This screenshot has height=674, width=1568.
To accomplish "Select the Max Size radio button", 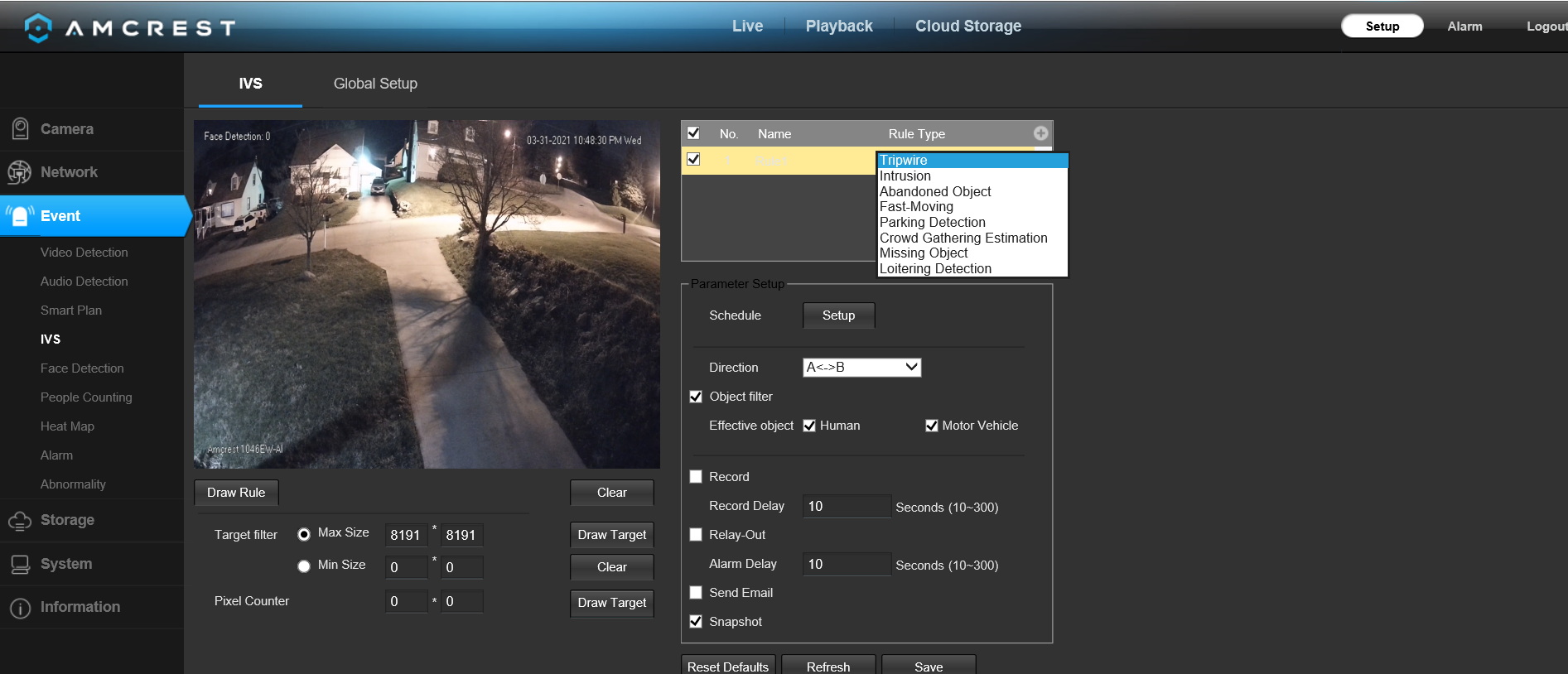I will click(x=304, y=534).
